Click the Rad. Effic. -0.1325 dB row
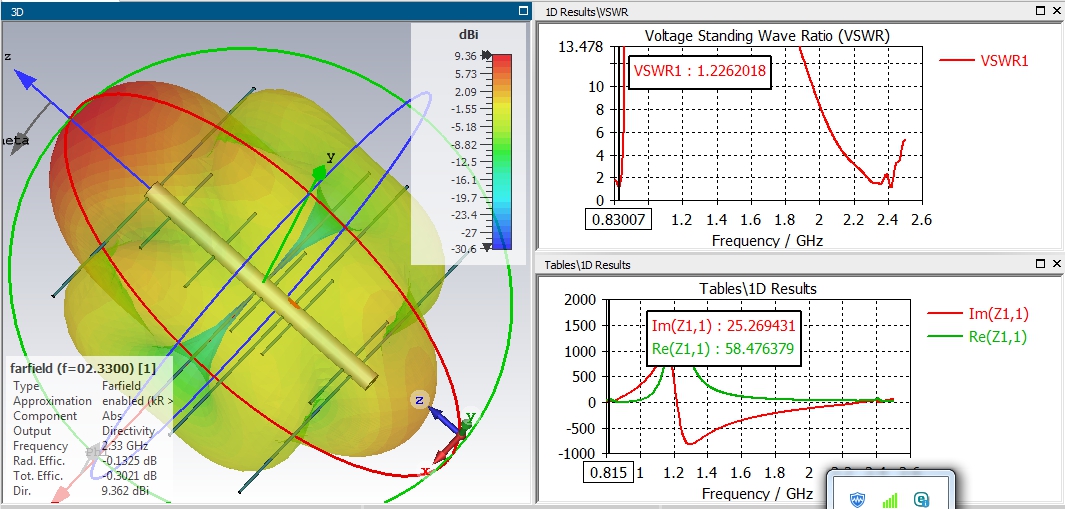The width and height of the screenshot is (1065, 509). tap(85, 461)
